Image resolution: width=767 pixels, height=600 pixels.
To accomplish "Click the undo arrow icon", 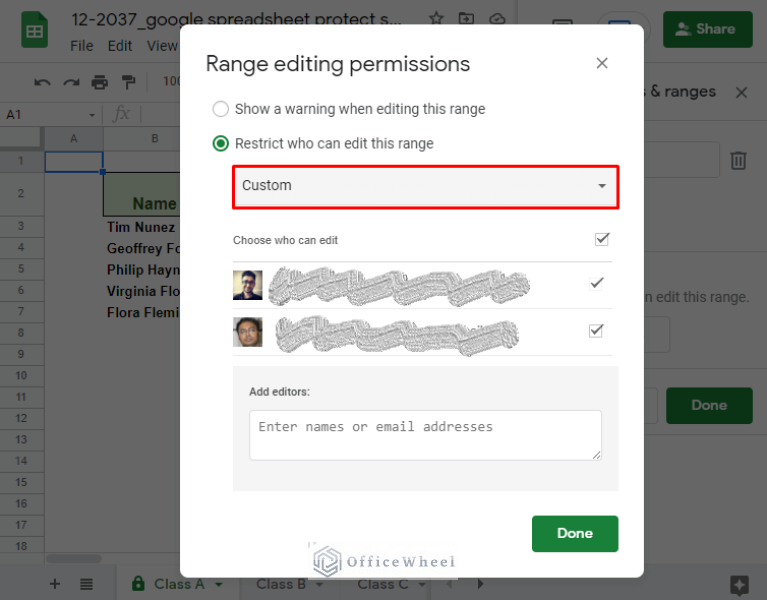I will tap(42, 82).
